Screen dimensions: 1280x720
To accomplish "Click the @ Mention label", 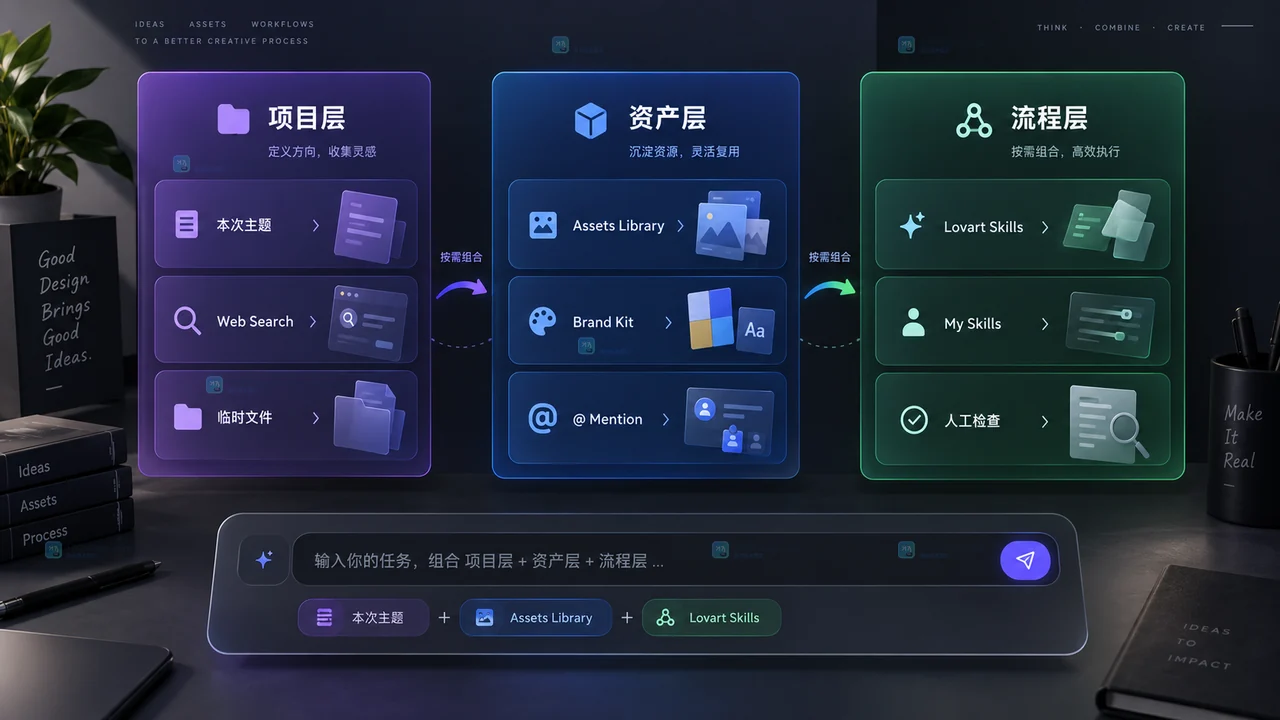I will coord(607,419).
